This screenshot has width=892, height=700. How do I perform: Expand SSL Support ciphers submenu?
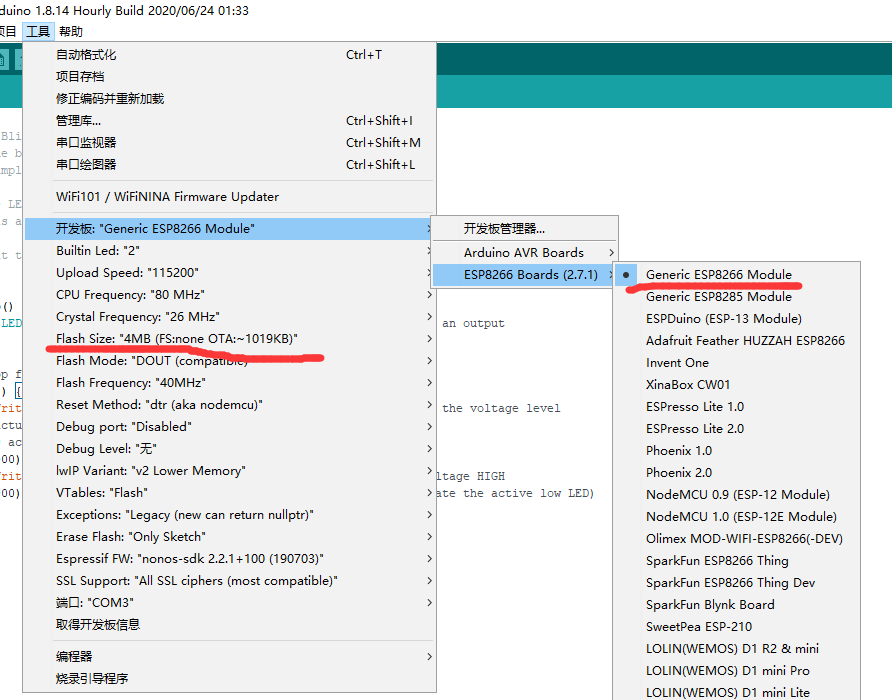point(230,580)
